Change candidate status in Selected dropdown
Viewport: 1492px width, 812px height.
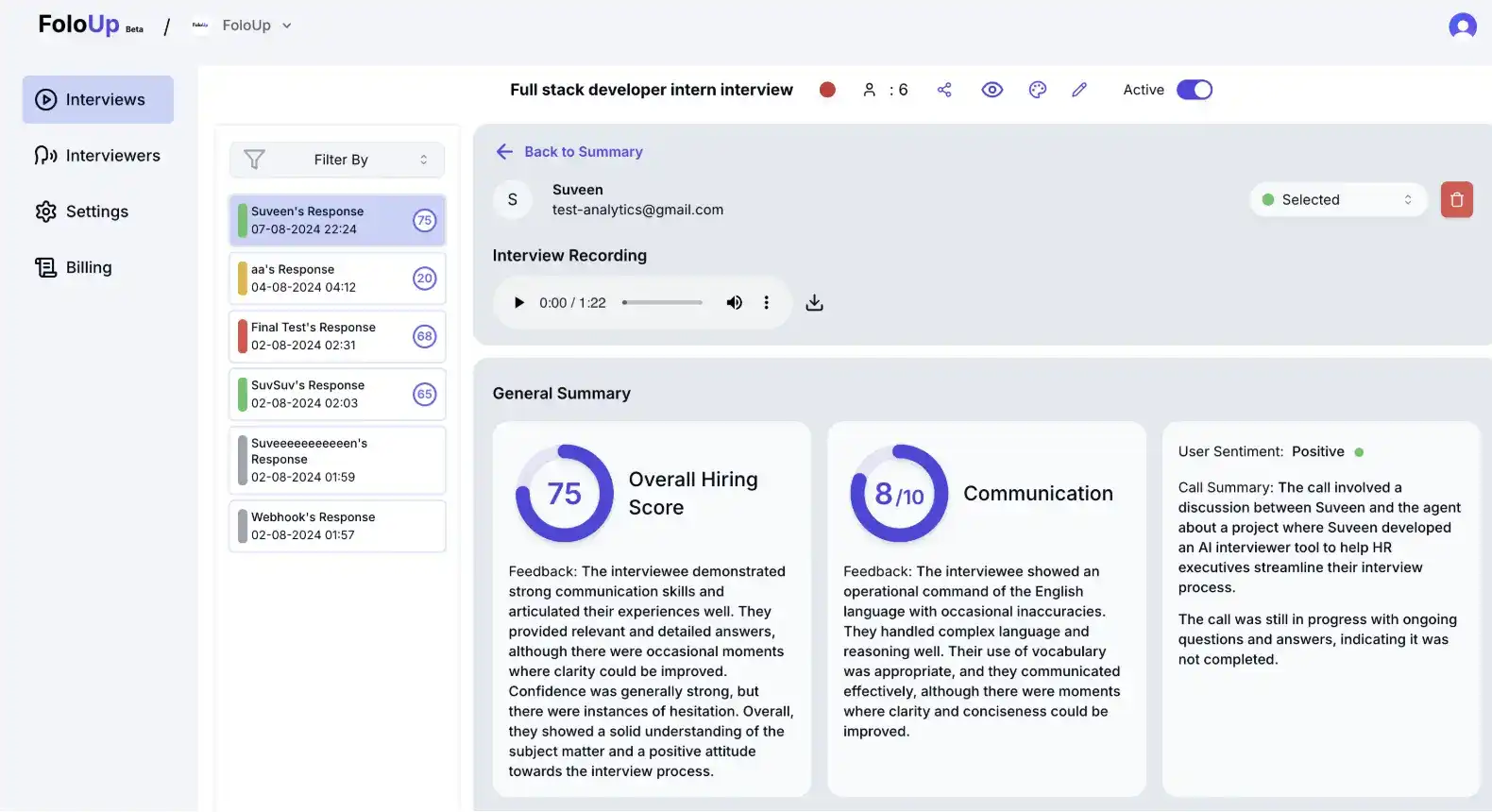coord(1338,199)
